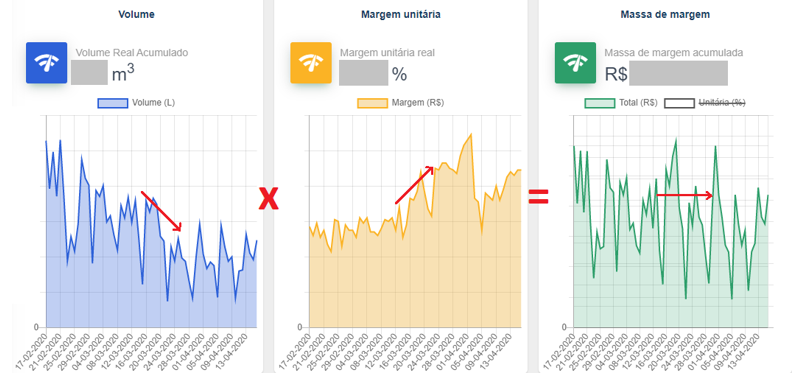Select the Massa de margem card title
This screenshot has width=811, height=387.
(665, 14)
